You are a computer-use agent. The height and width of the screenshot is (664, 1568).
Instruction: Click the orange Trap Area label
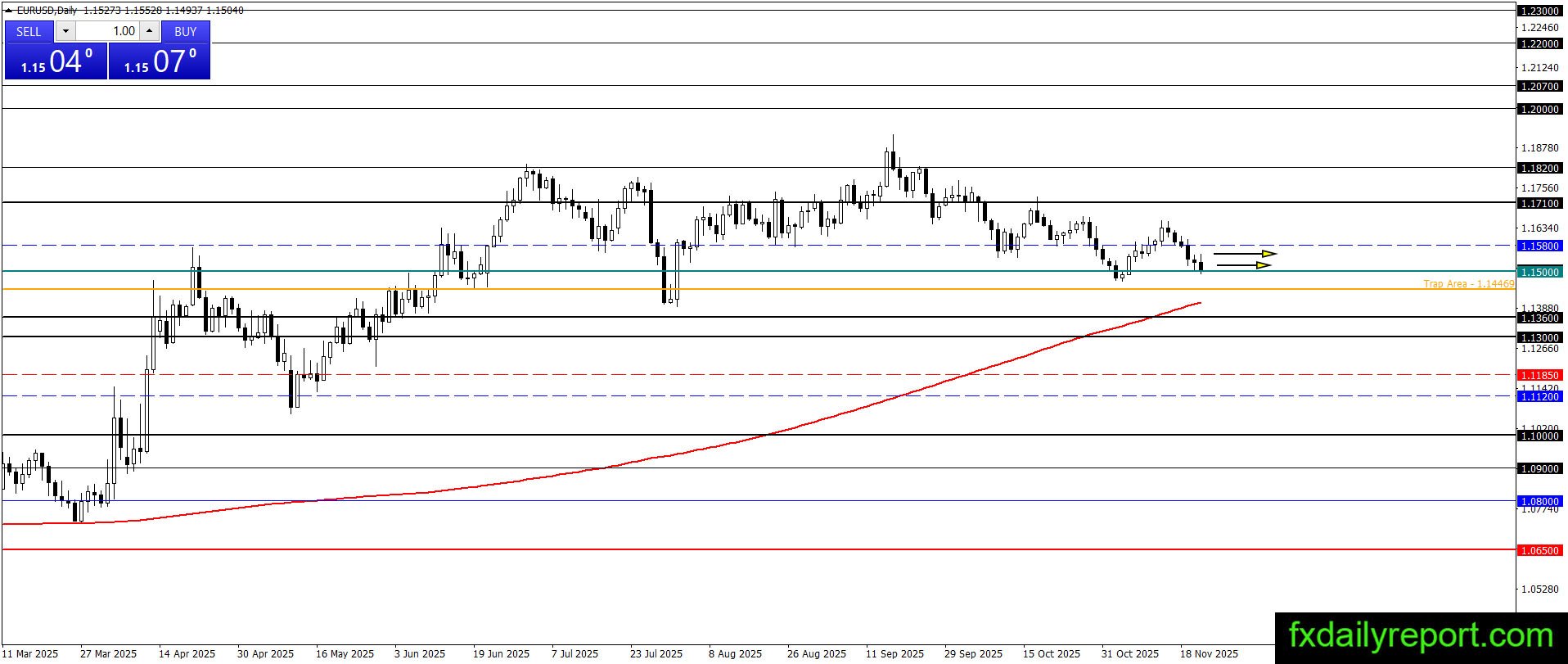(1469, 284)
